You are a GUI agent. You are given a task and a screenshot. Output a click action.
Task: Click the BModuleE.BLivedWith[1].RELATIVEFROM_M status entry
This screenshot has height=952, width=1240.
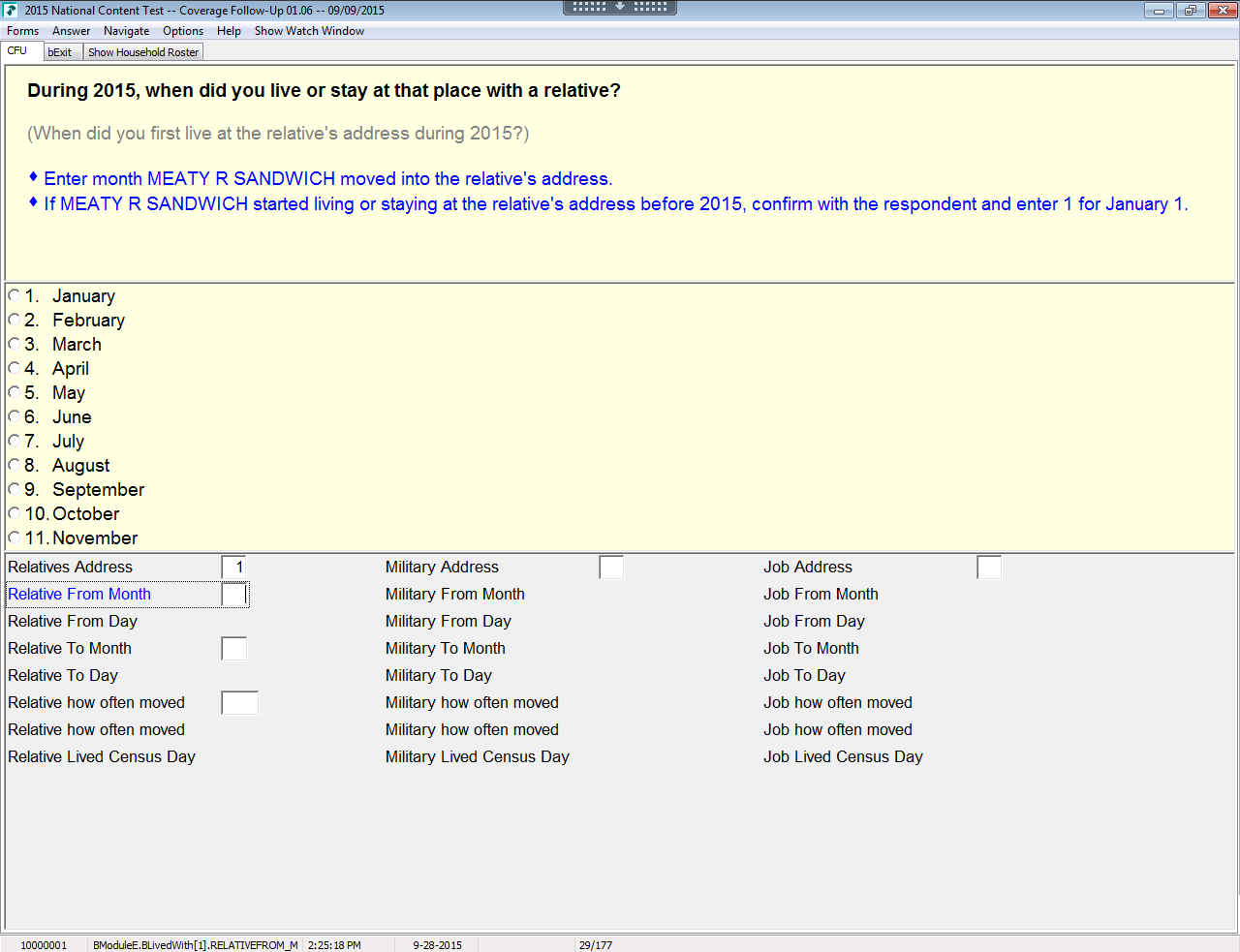(x=196, y=945)
